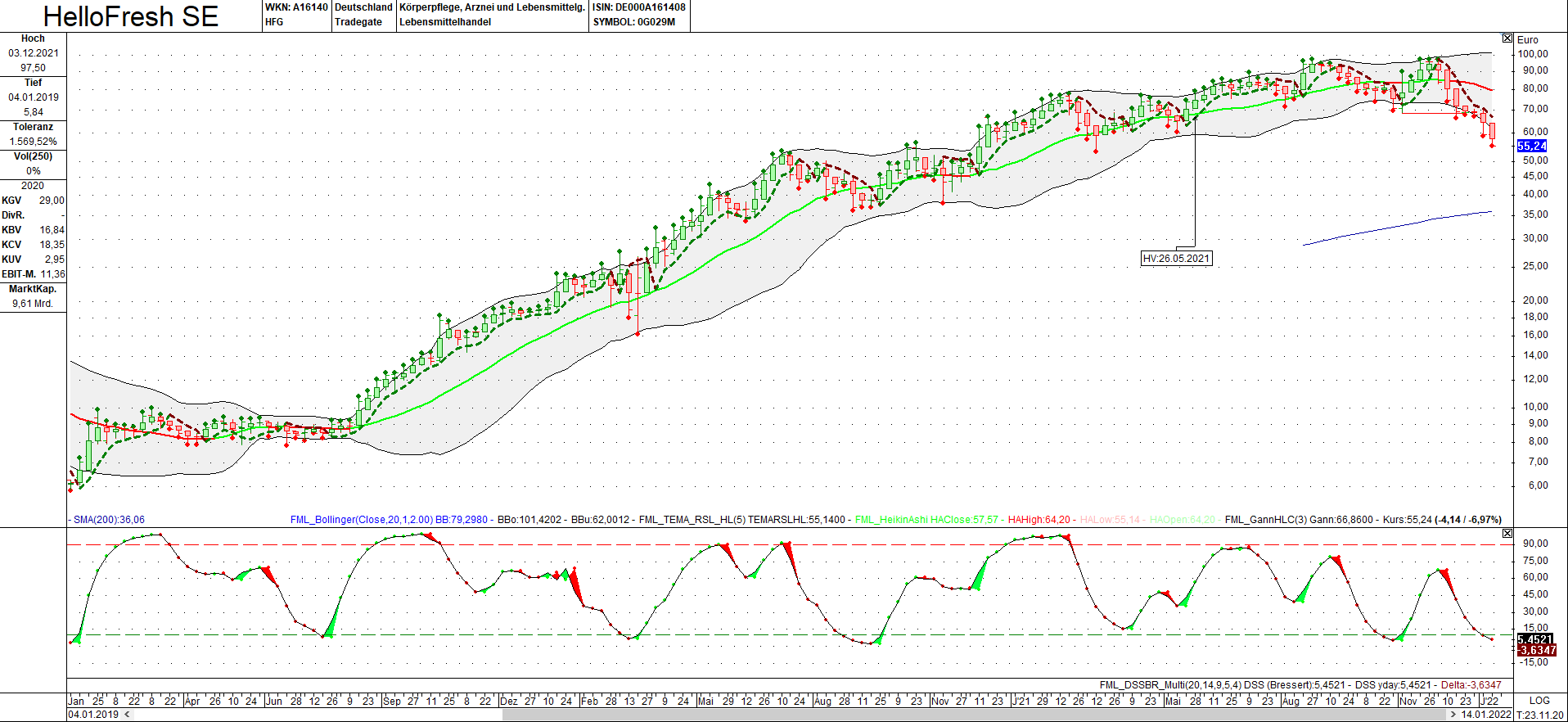Click the BBo:101,4202 upper band value
The width and height of the screenshot is (1568, 722).
(529, 520)
